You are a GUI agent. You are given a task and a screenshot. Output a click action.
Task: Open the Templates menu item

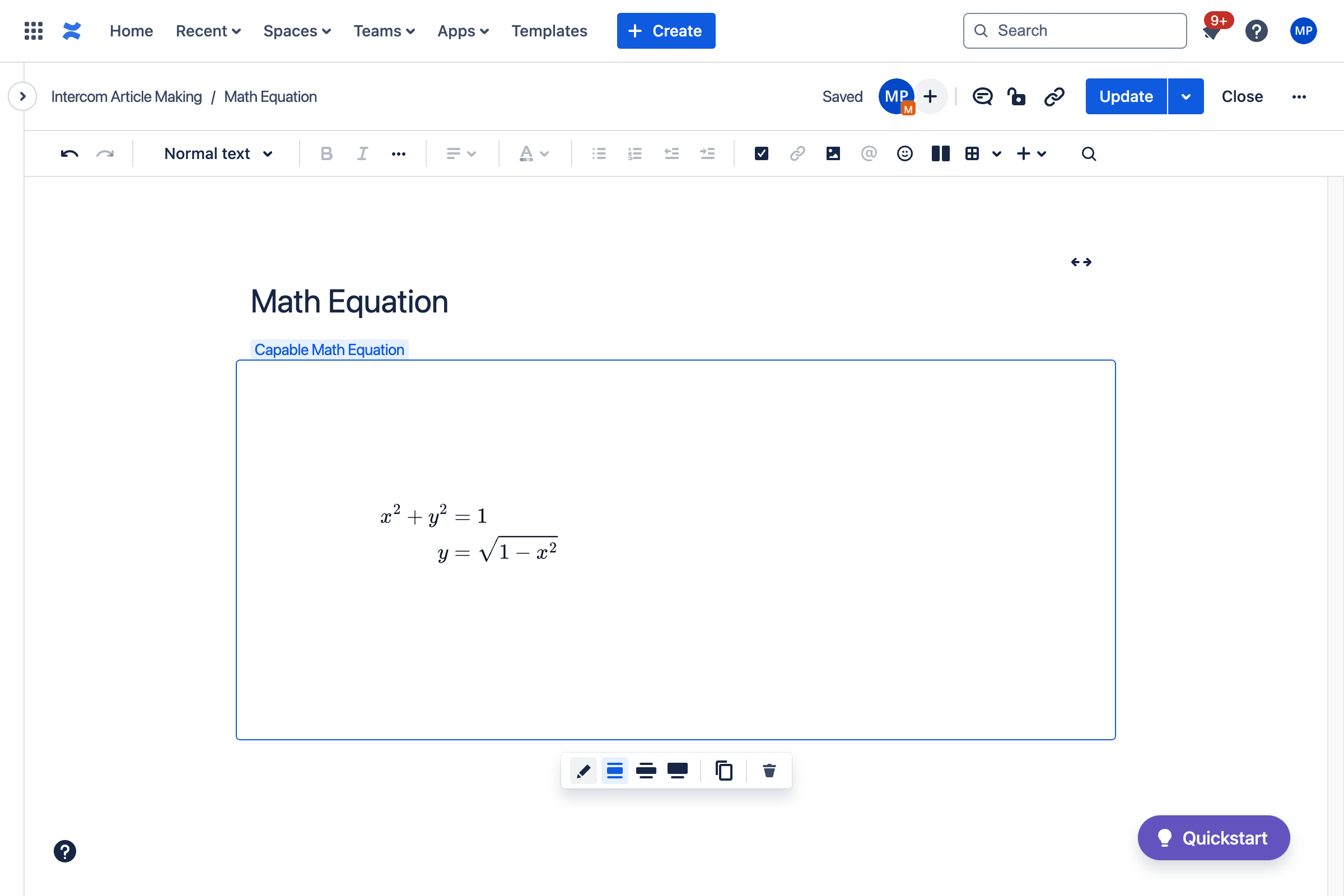(x=549, y=31)
